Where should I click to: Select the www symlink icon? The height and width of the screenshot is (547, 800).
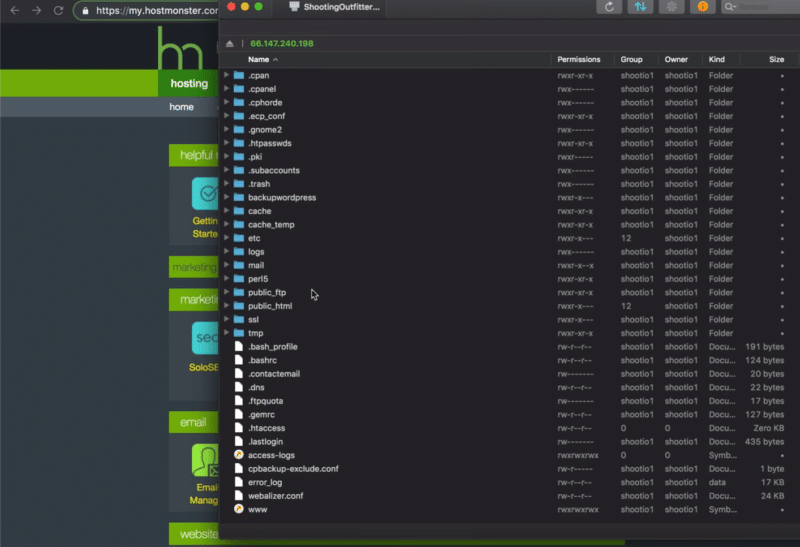239,509
